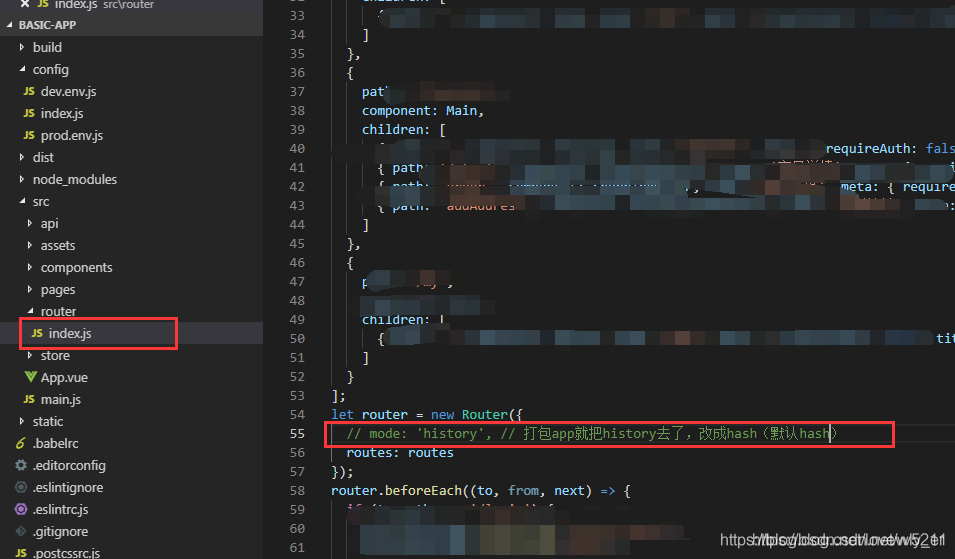Viewport: 955px width, 559px height.
Task: Click the router.beforeEach code line
Action: pos(481,490)
